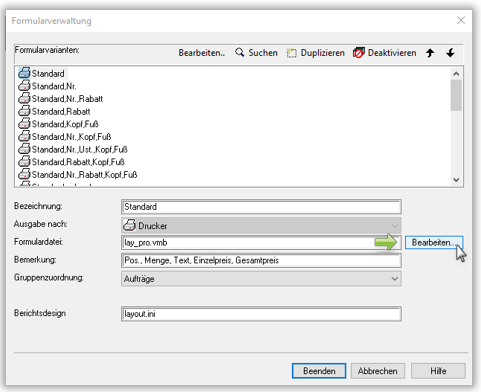Image resolution: width=481 pixels, height=392 pixels.
Task: Click into the Bezeichnung field
Action: coord(261,207)
